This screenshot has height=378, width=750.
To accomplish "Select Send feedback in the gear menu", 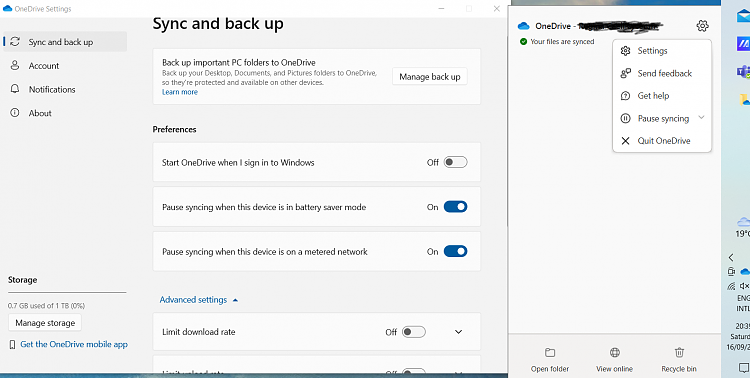I will (662, 73).
